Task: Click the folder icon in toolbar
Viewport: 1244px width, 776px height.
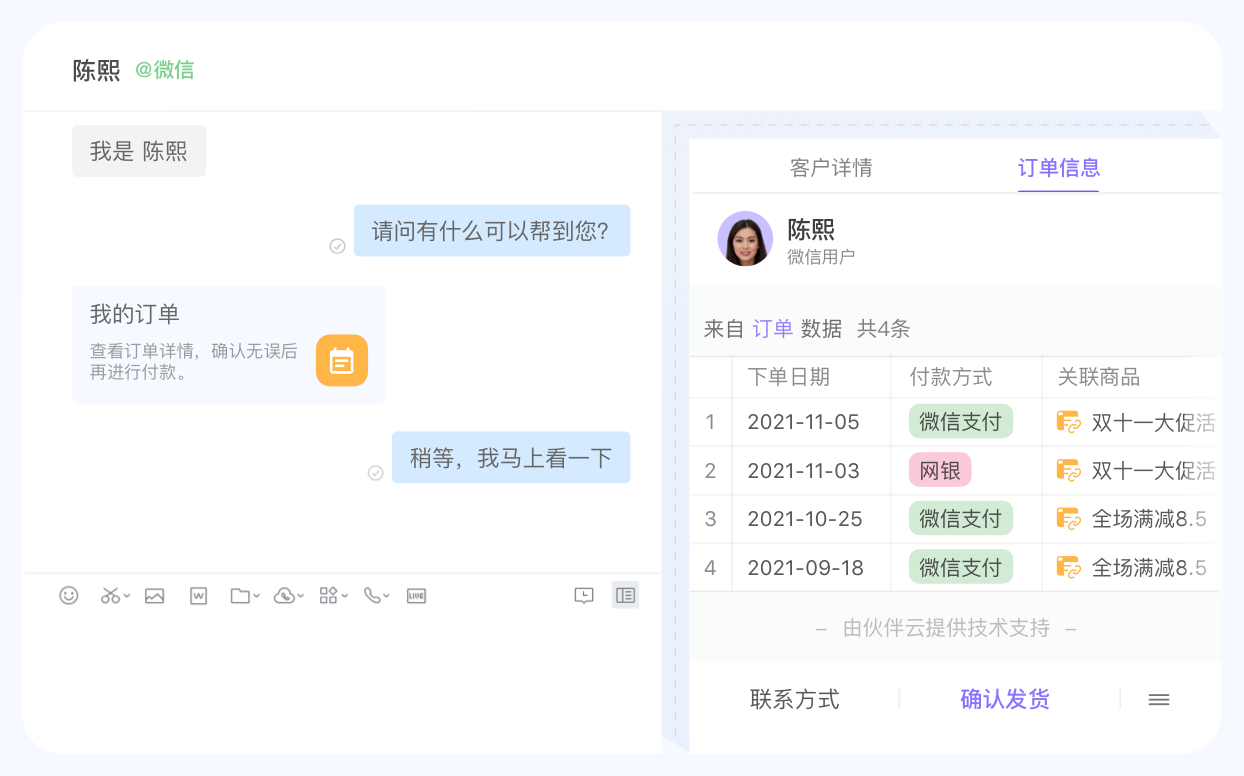Action: tap(240, 596)
